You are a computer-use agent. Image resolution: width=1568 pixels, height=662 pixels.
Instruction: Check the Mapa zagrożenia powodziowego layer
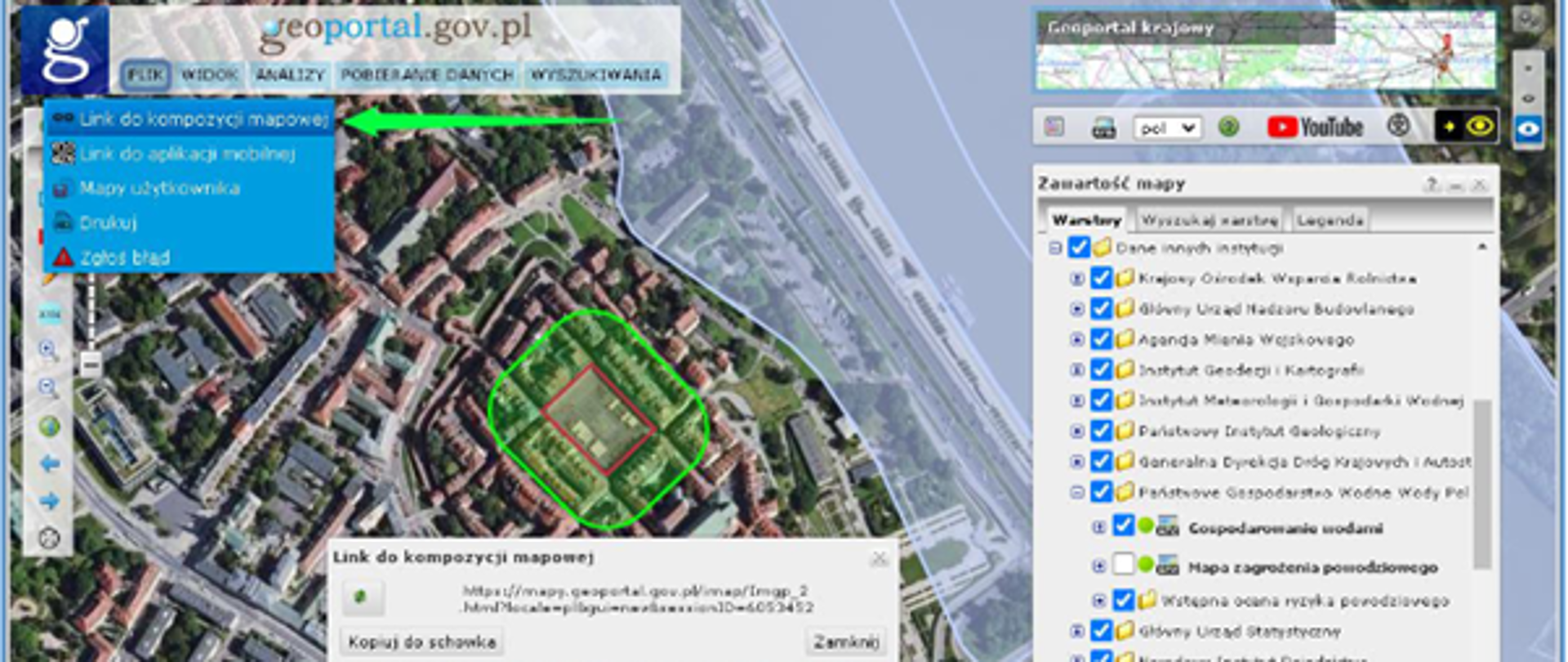[x=1124, y=565]
